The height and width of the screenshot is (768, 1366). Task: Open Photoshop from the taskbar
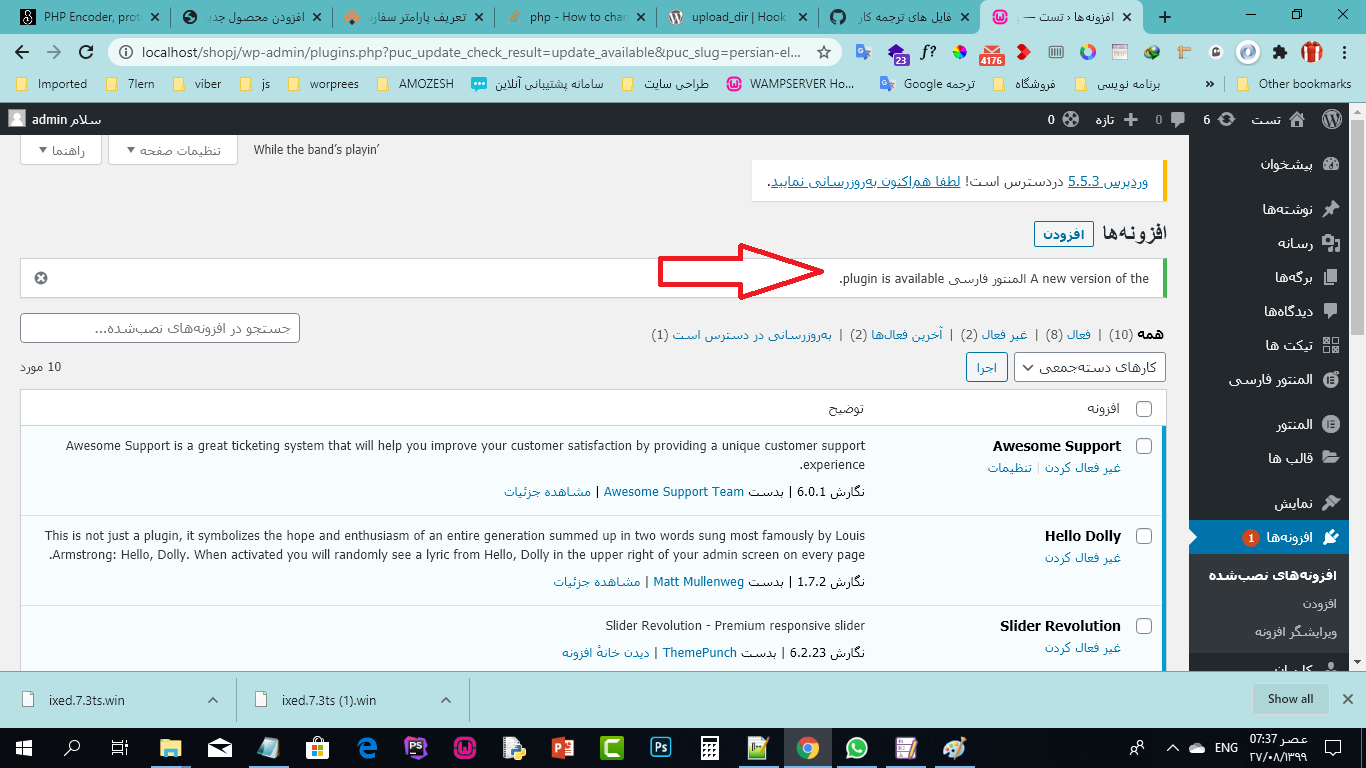coord(660,747)
